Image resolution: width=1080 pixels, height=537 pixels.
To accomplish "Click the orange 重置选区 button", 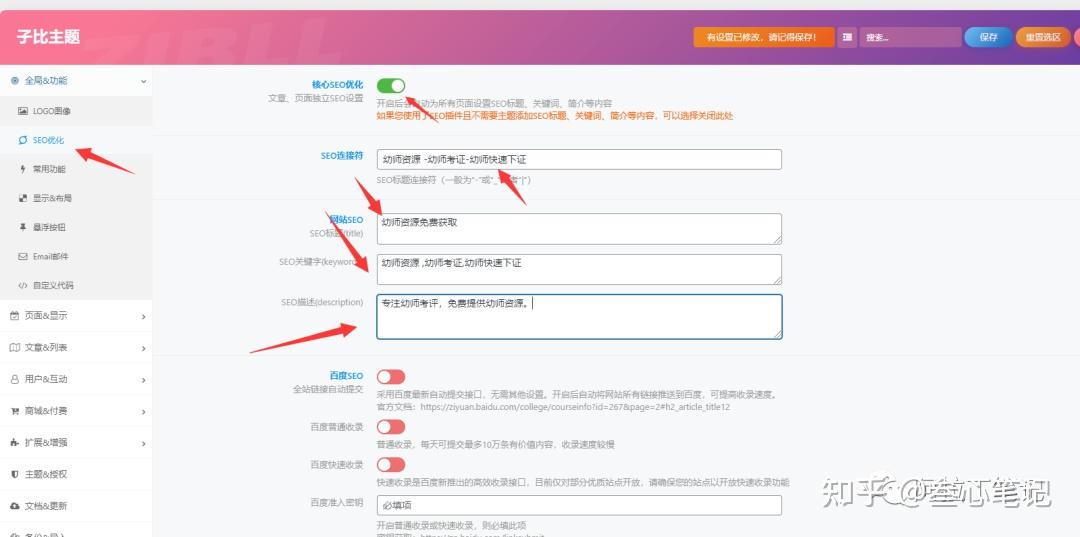I will [x=1043, y=37].
